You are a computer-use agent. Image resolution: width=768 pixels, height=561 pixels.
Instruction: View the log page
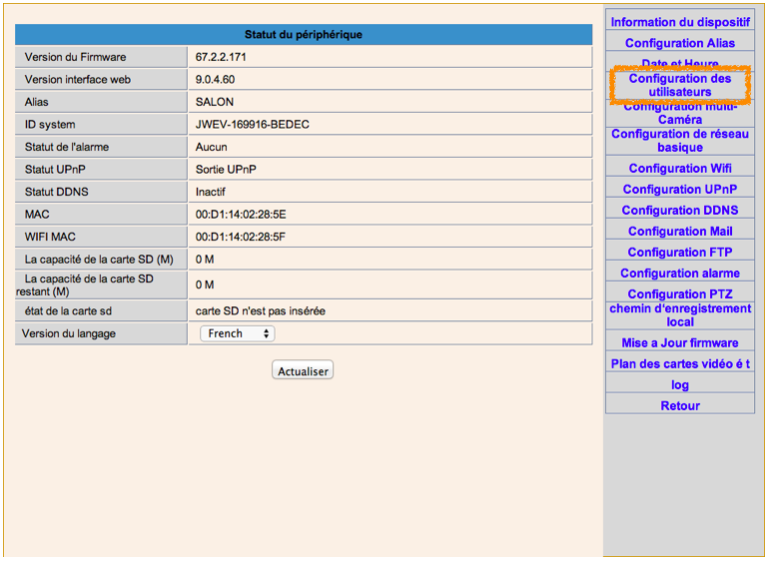[680, 385]
